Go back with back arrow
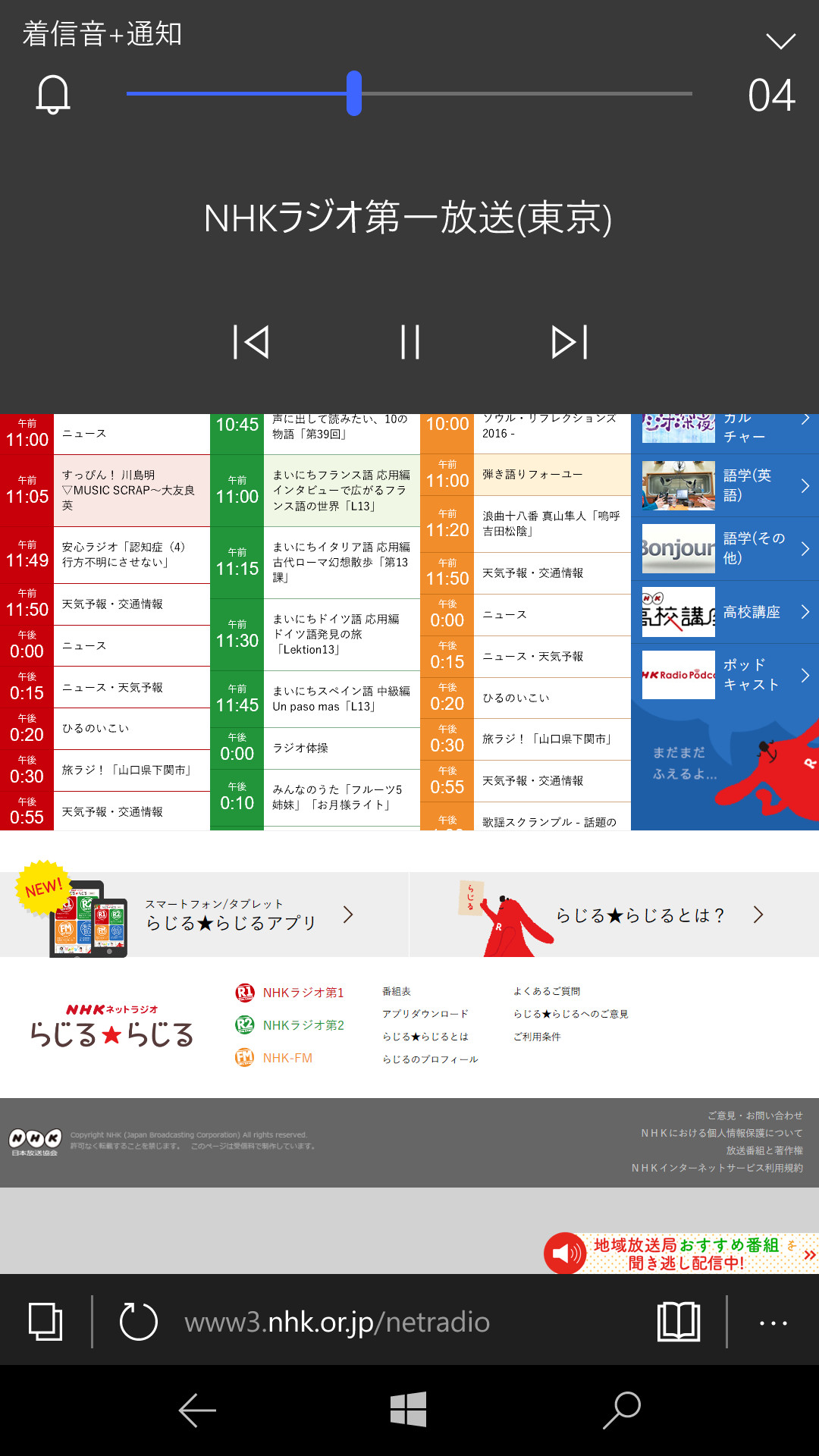This screenshot has width=819, height=1456. click(x=197, y=1410)
